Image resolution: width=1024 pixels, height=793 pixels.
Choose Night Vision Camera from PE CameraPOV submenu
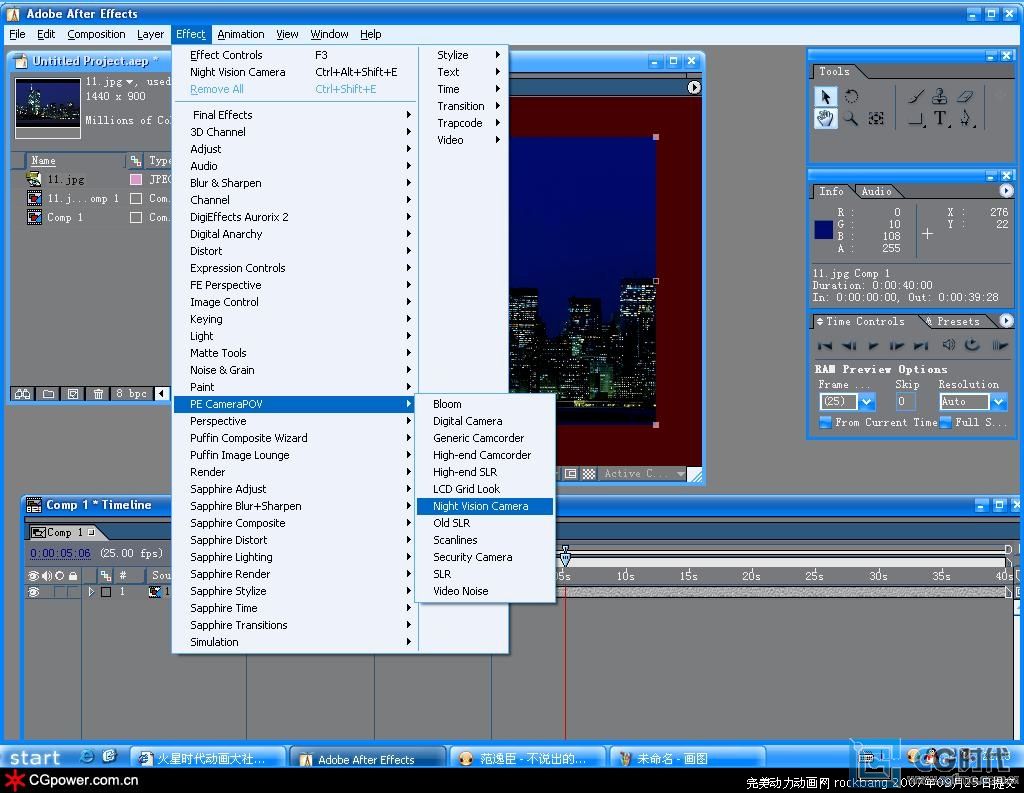(x=484, y=506)
